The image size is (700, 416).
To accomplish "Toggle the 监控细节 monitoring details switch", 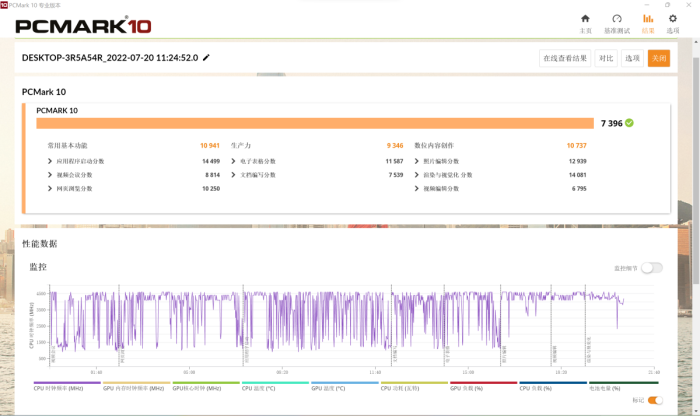I will tap(652, 268).
